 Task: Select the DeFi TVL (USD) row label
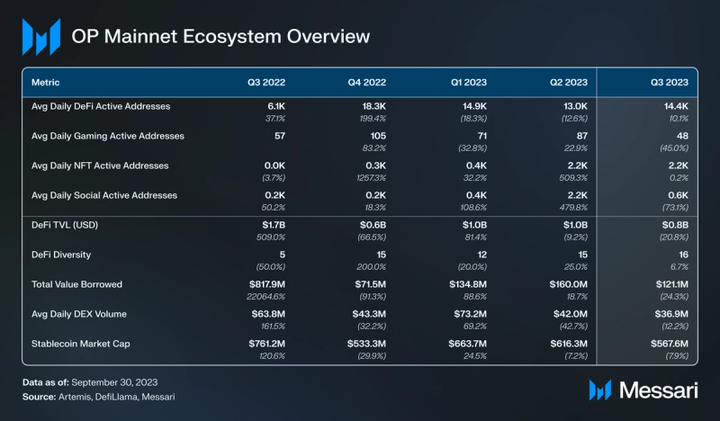pyautogui.click(x=66, y=225)
